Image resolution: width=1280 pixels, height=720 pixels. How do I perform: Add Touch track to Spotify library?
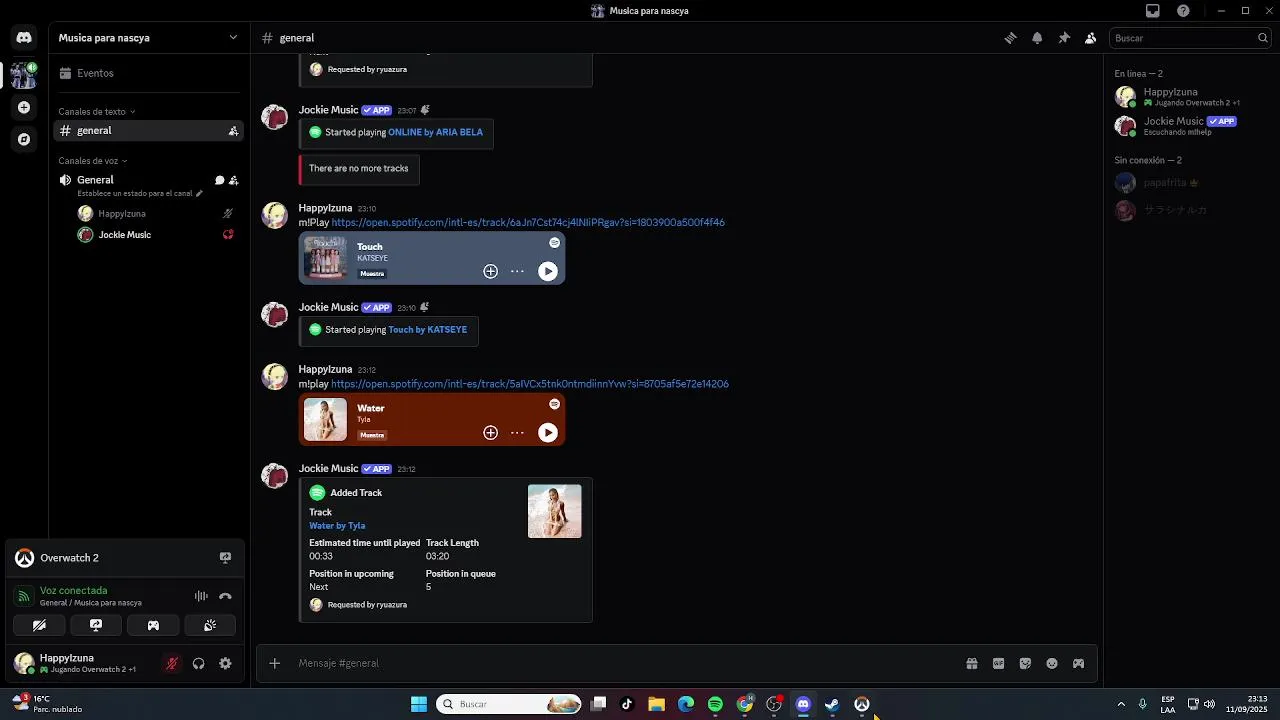490,271
